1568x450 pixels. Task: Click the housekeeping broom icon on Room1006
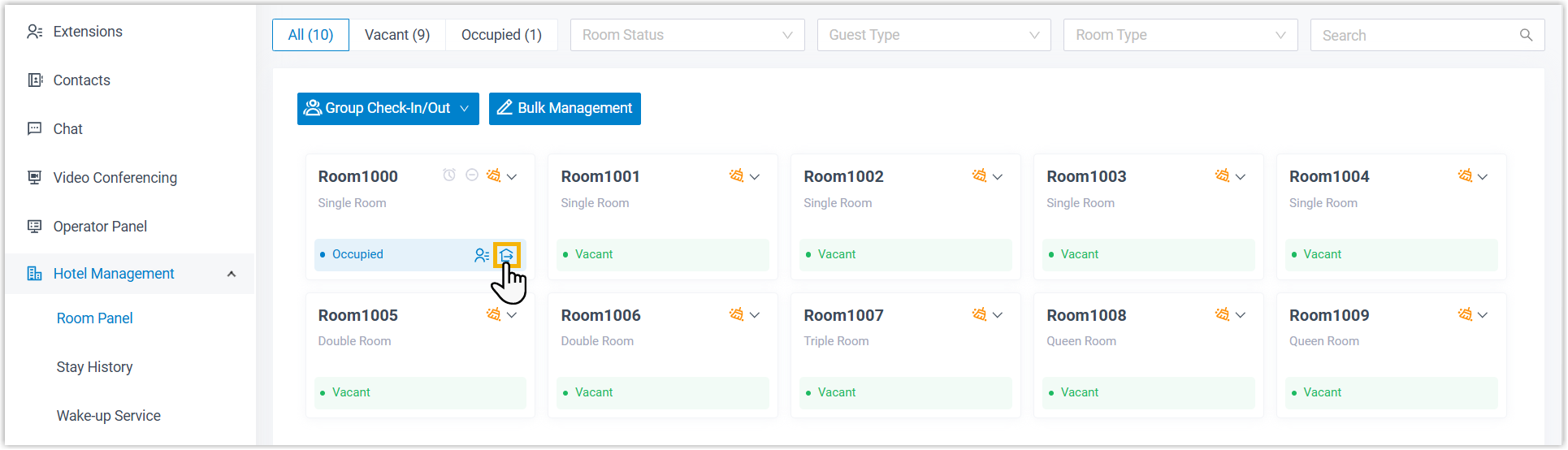tap(736, 314)
